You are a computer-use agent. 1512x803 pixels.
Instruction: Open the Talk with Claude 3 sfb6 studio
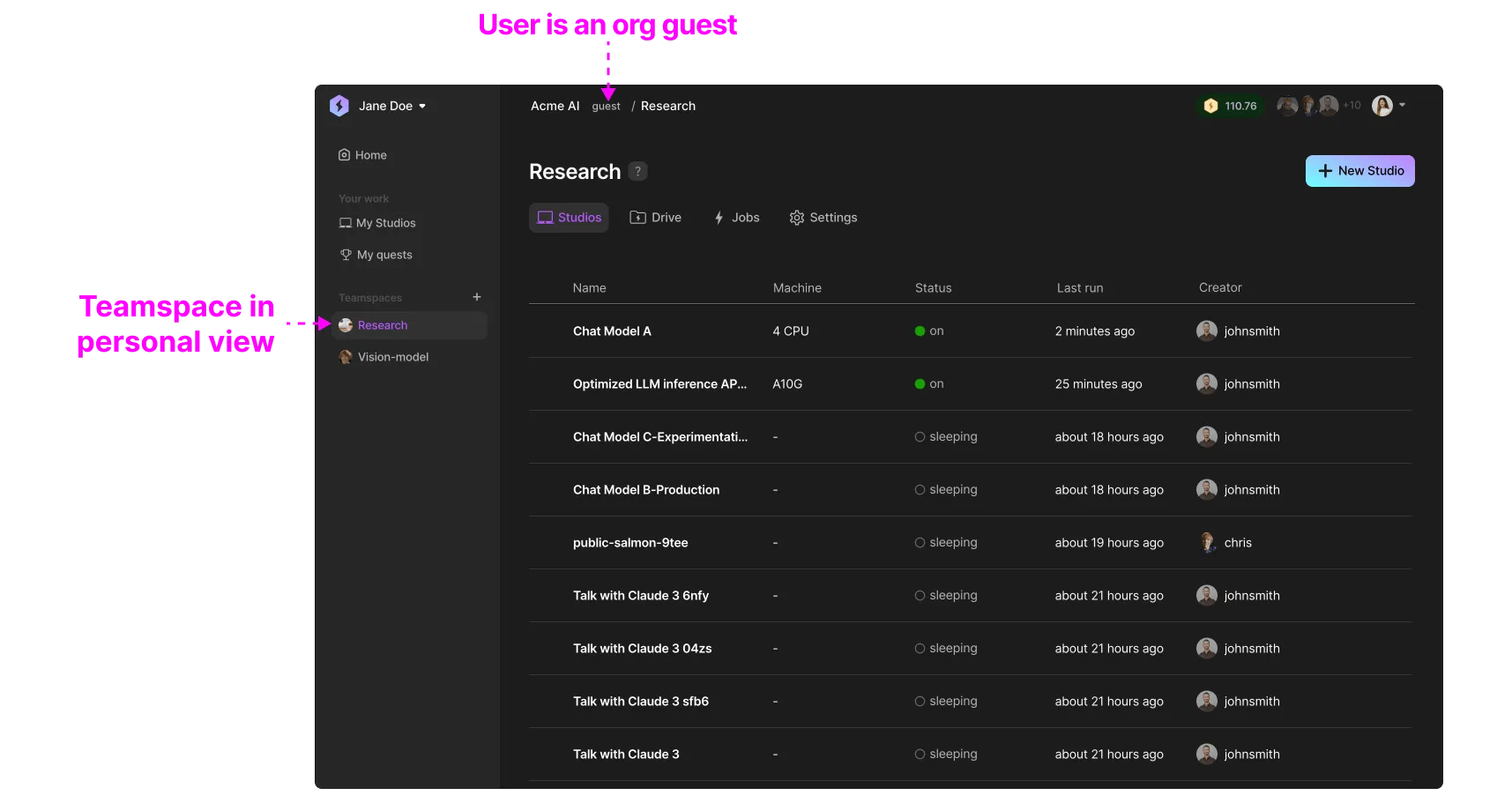(641, 701)
